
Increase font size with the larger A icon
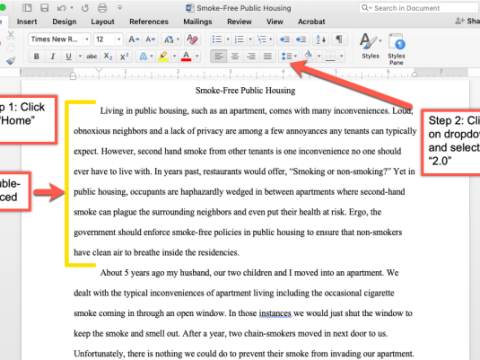pos(134,40)
